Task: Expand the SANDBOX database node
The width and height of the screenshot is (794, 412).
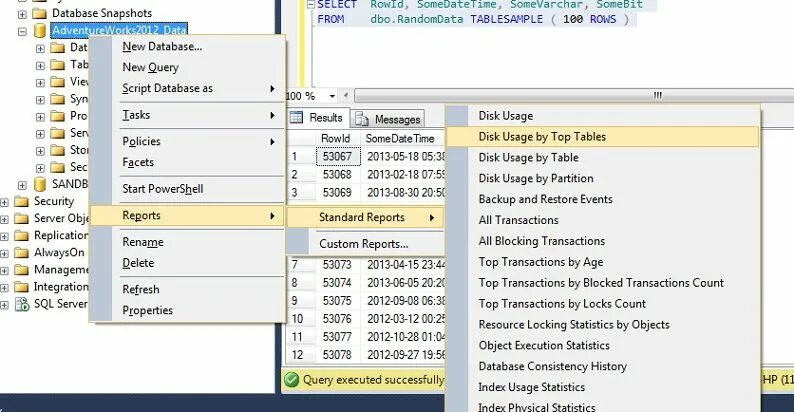Action: click(22, 185)
